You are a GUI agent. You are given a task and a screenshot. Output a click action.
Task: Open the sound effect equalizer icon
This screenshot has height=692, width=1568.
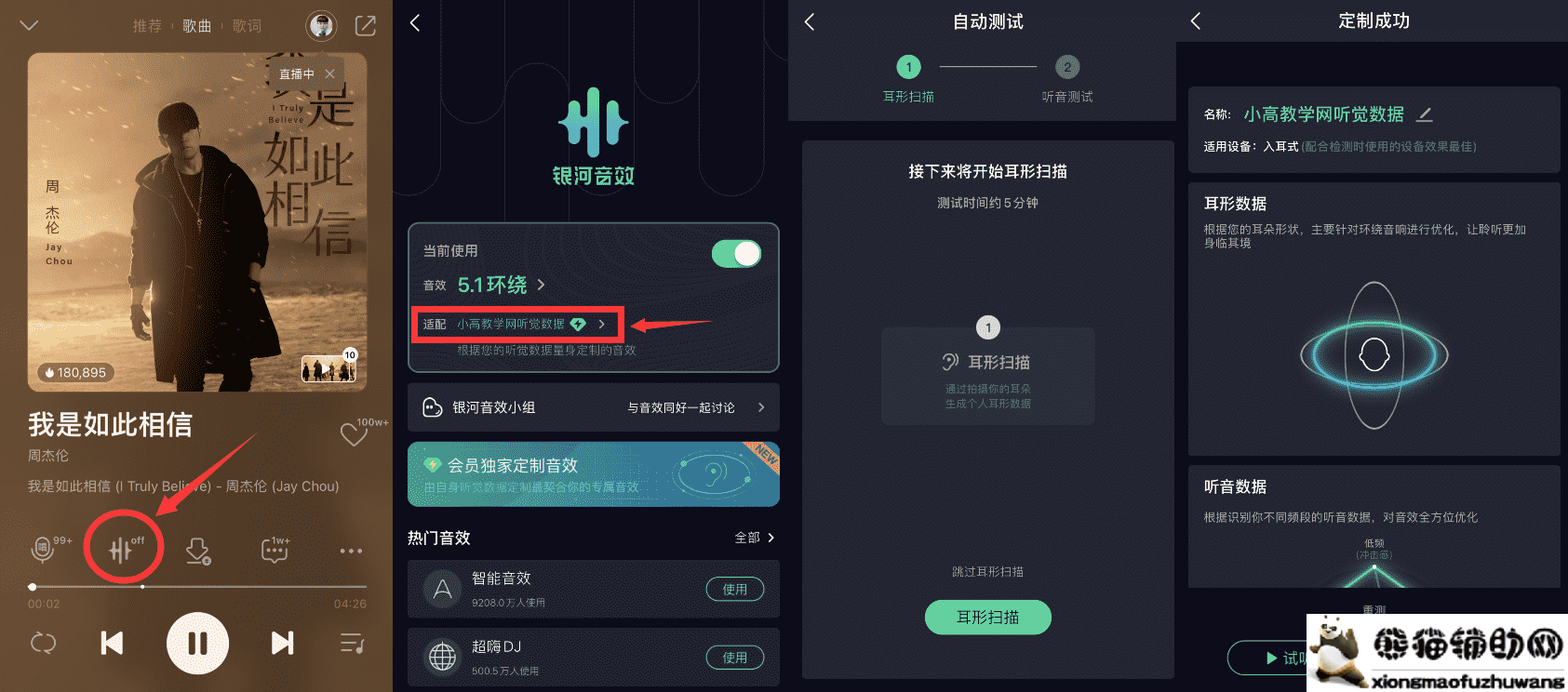tap(121, 550)
